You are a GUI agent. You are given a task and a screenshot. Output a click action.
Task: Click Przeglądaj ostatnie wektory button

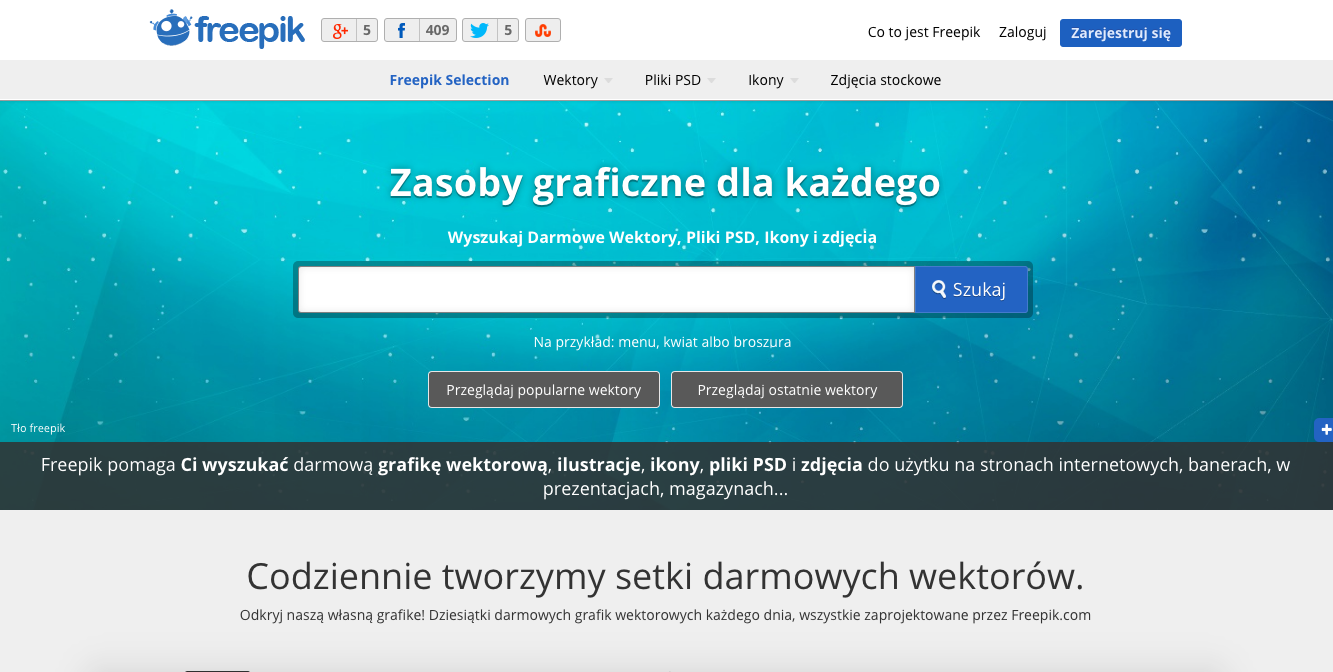786,390
